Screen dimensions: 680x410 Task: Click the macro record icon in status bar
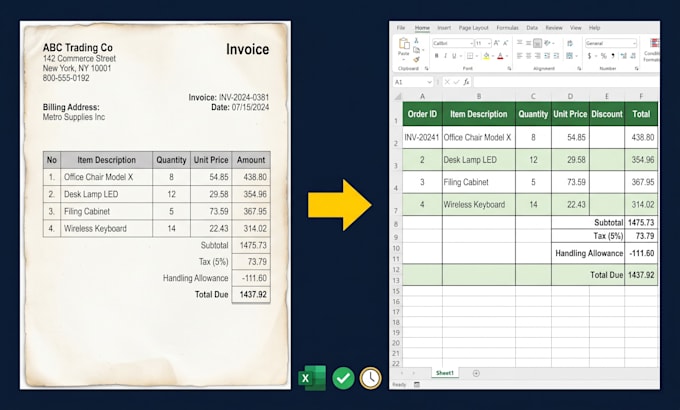click(x=417, y=384)
